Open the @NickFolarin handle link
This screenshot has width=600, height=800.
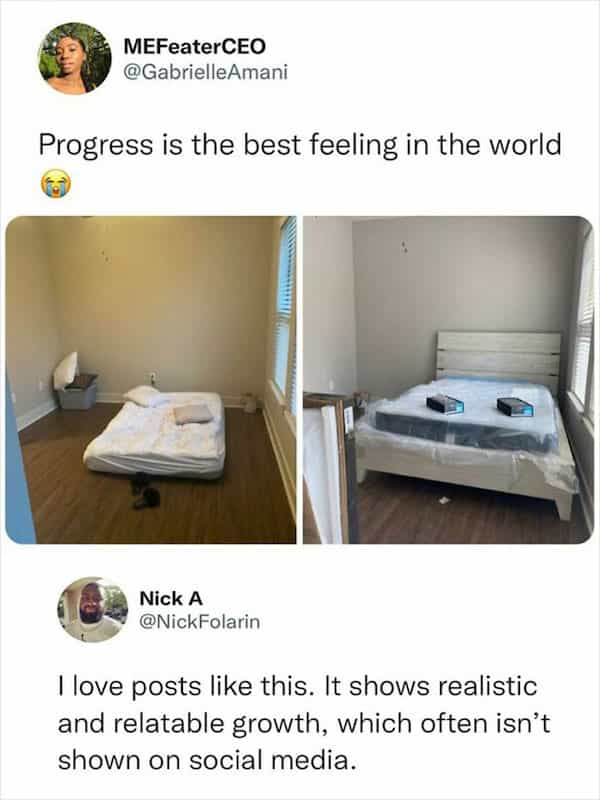[x=199, y=621]
